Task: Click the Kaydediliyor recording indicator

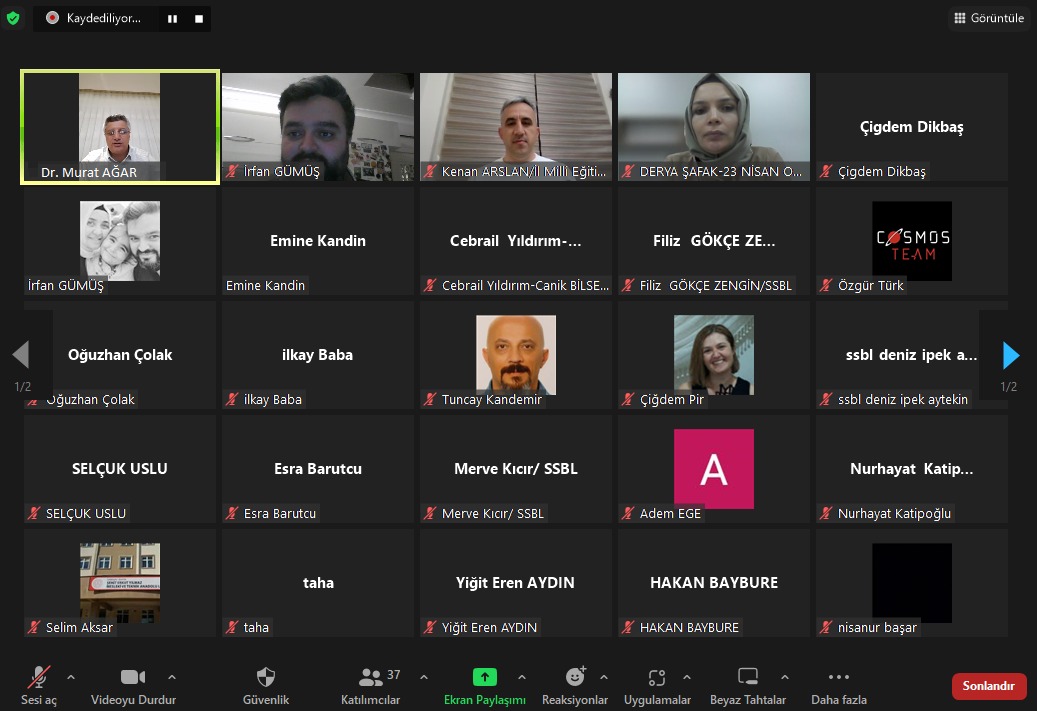Action: pyautogui.click(x=95, y=19)
